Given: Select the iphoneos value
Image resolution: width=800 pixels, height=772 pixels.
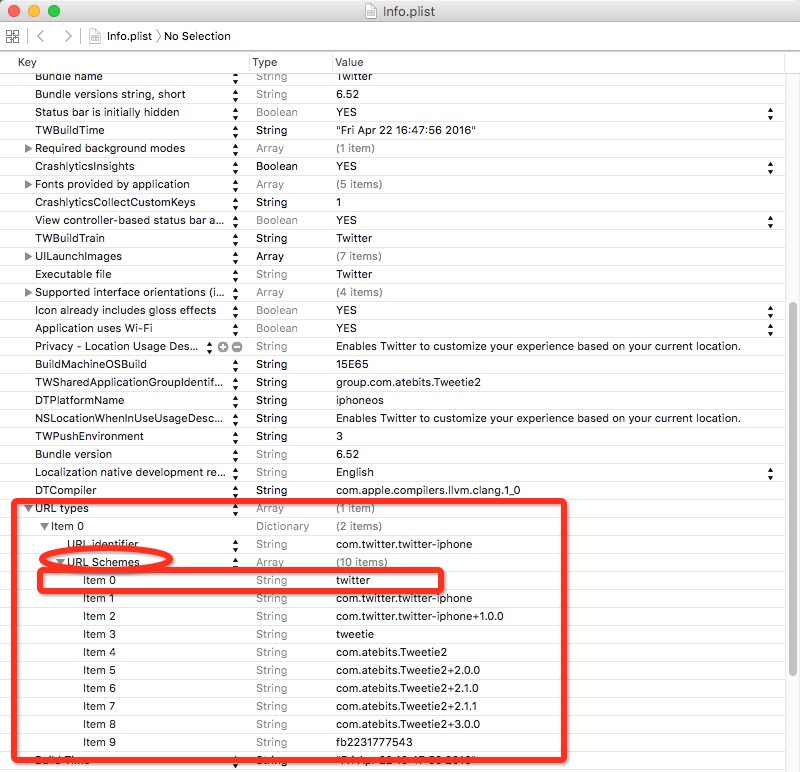Looking at the screenshot, I should [360, 401].
